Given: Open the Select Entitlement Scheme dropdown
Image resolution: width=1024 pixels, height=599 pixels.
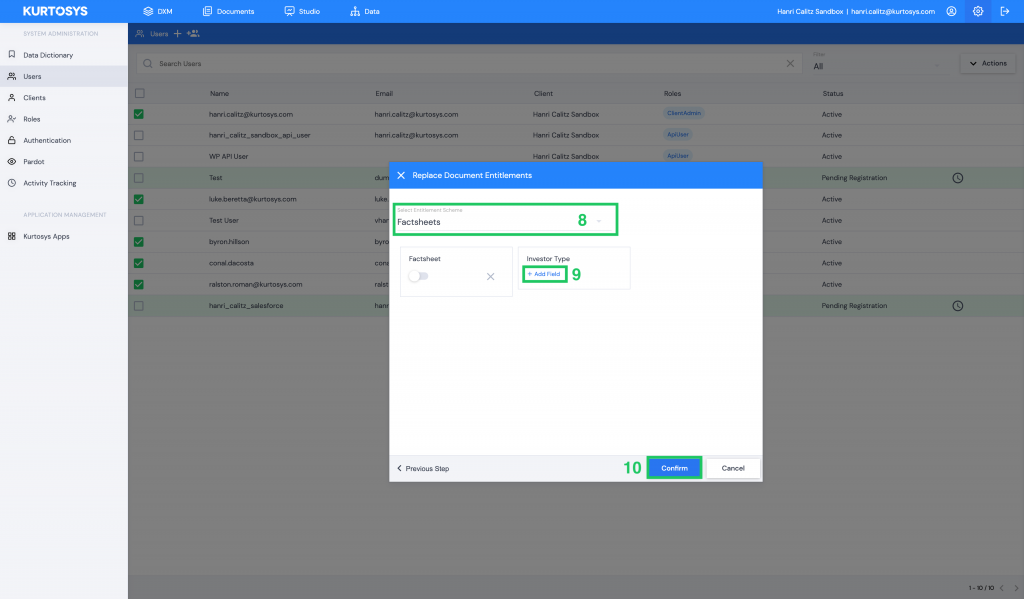Looking at the screenshot, I should [505, 218].
